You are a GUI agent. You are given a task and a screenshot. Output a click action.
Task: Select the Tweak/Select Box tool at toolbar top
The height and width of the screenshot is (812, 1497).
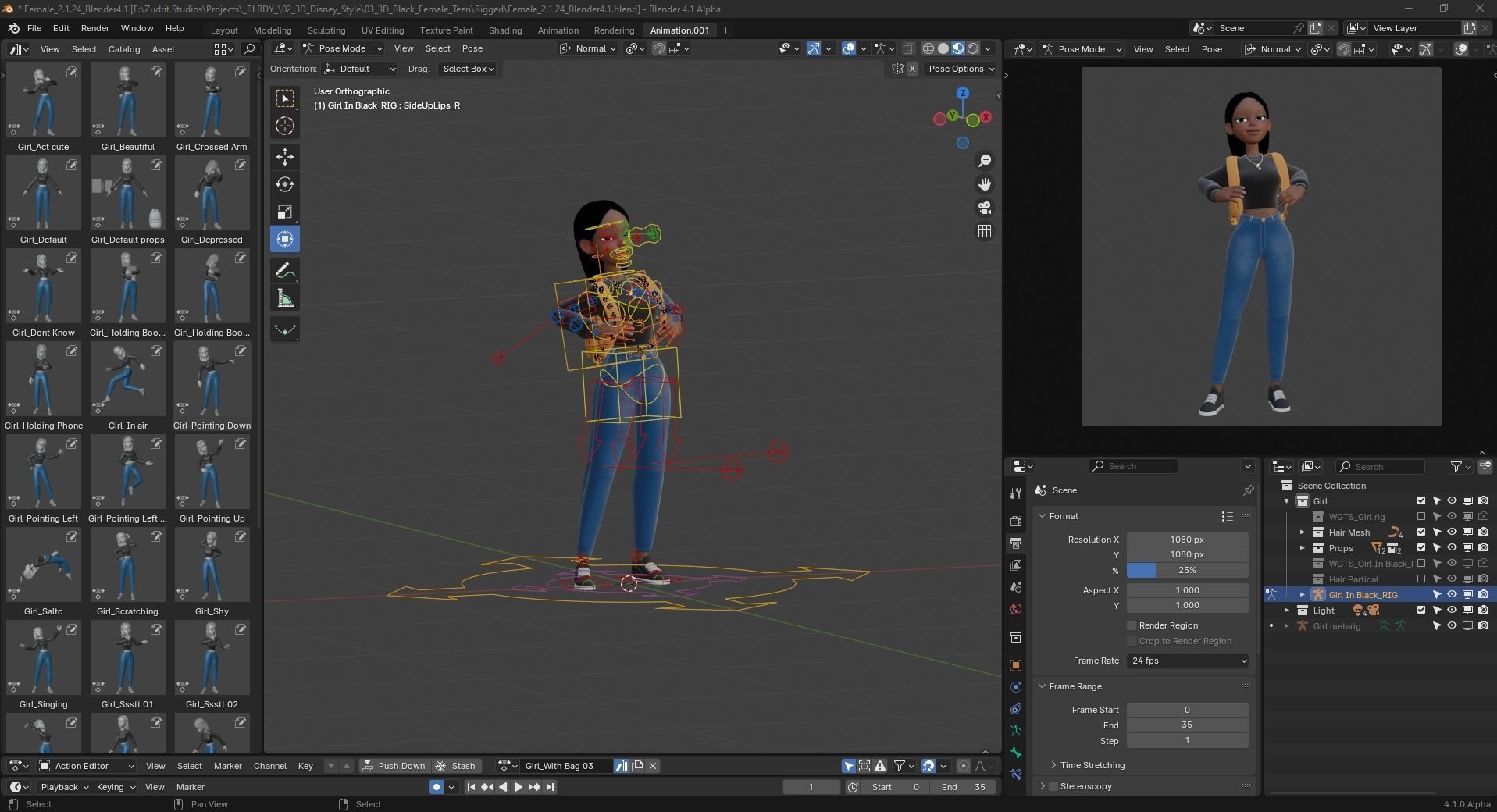point(284,98)
